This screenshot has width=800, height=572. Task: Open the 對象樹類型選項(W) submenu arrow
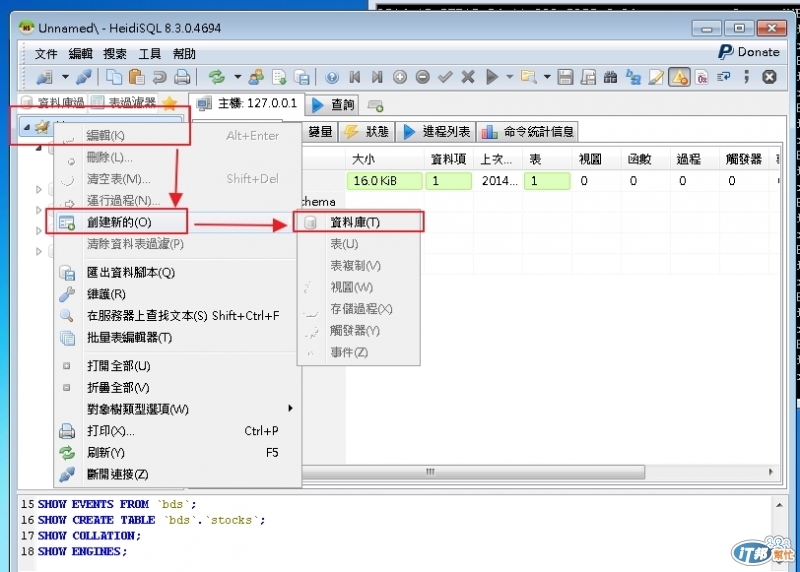click(x=290, y=408)
